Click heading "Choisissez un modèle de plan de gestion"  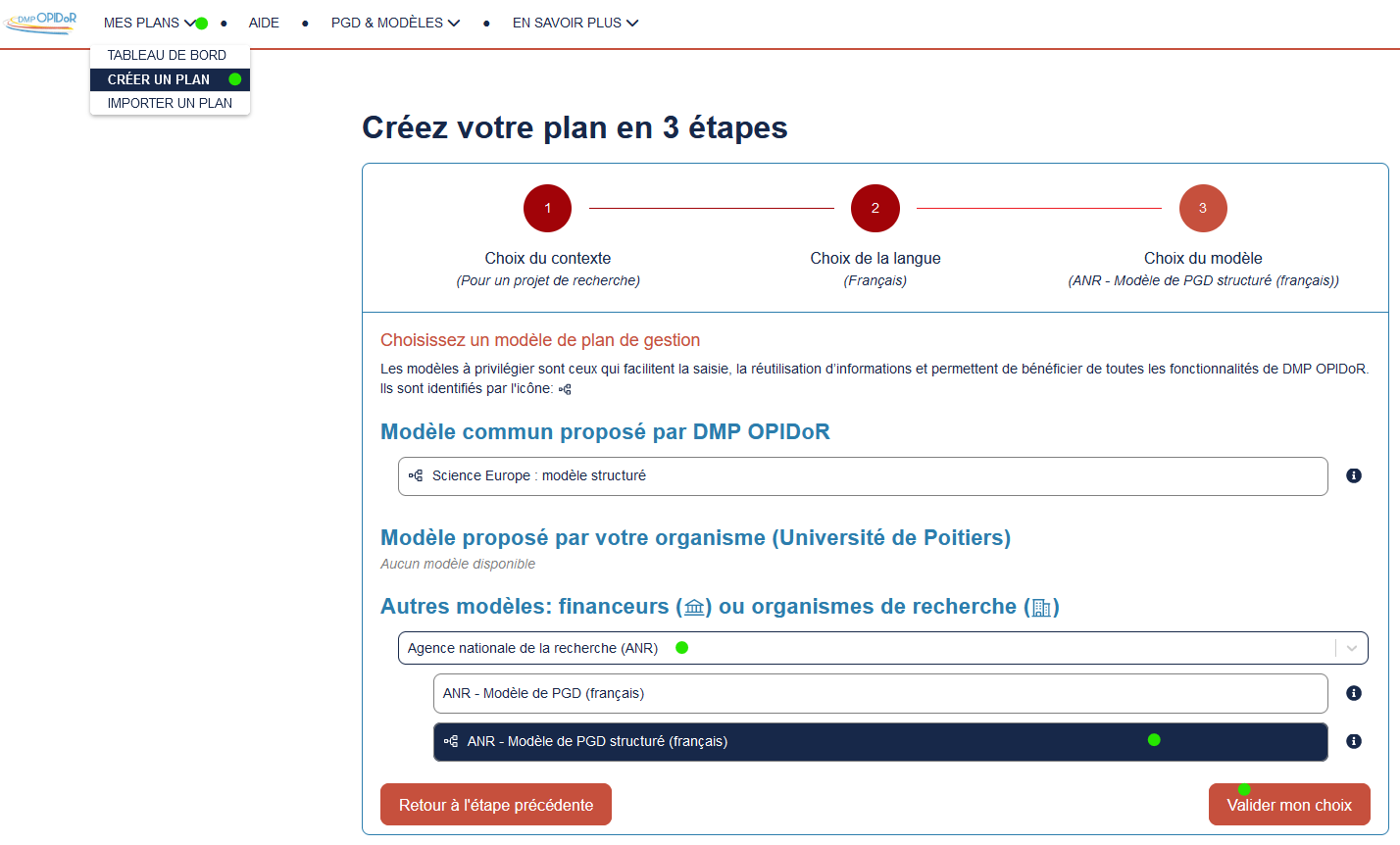(x=540, y=340)
